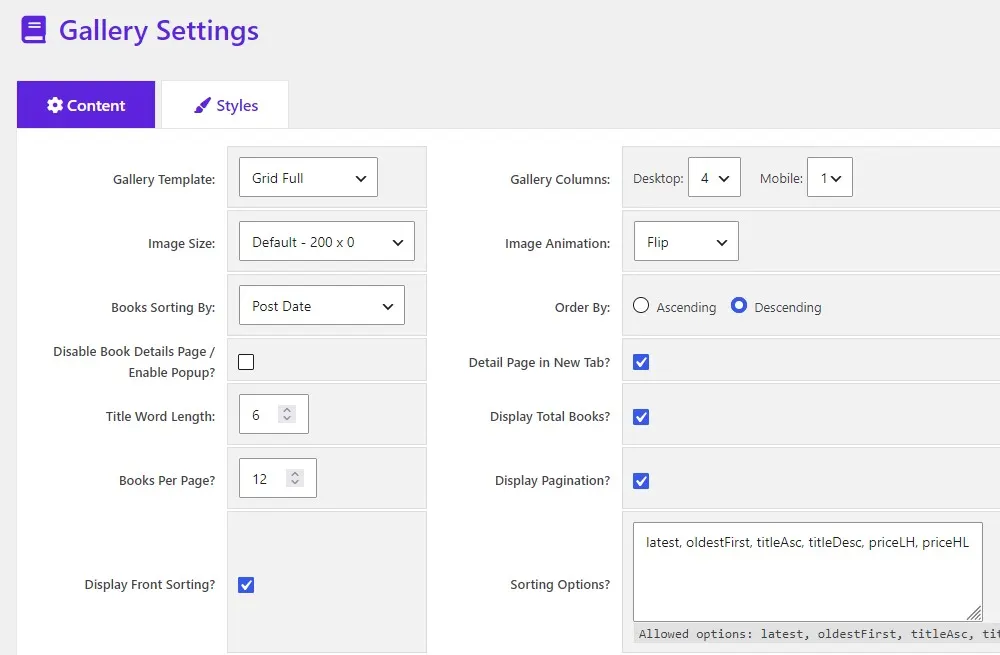The width and height of the screenshot is (1000, 655).
Task: Click the Gallery Template label
Action: [x=164, y=179]
